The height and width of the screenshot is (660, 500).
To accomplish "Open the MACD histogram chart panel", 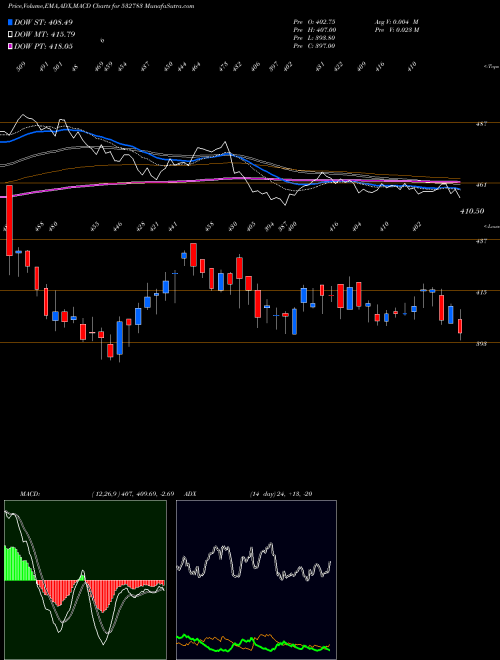I will [85, 580].
